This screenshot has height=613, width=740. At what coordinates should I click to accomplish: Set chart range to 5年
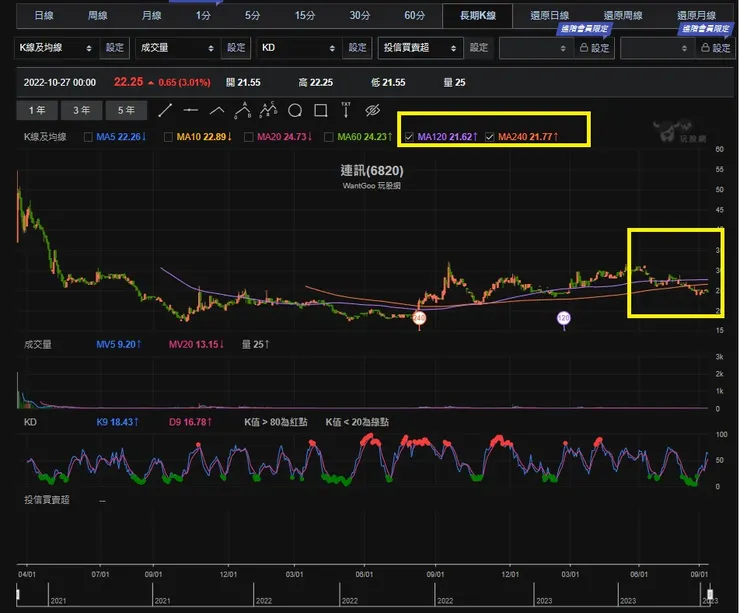[126, 110]
